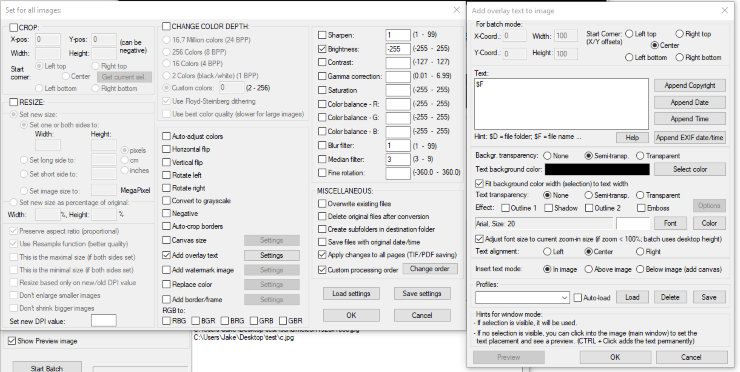Screen dimensions: 740x372
Task: Enable the Sharpen option
Action: [322, 35]
